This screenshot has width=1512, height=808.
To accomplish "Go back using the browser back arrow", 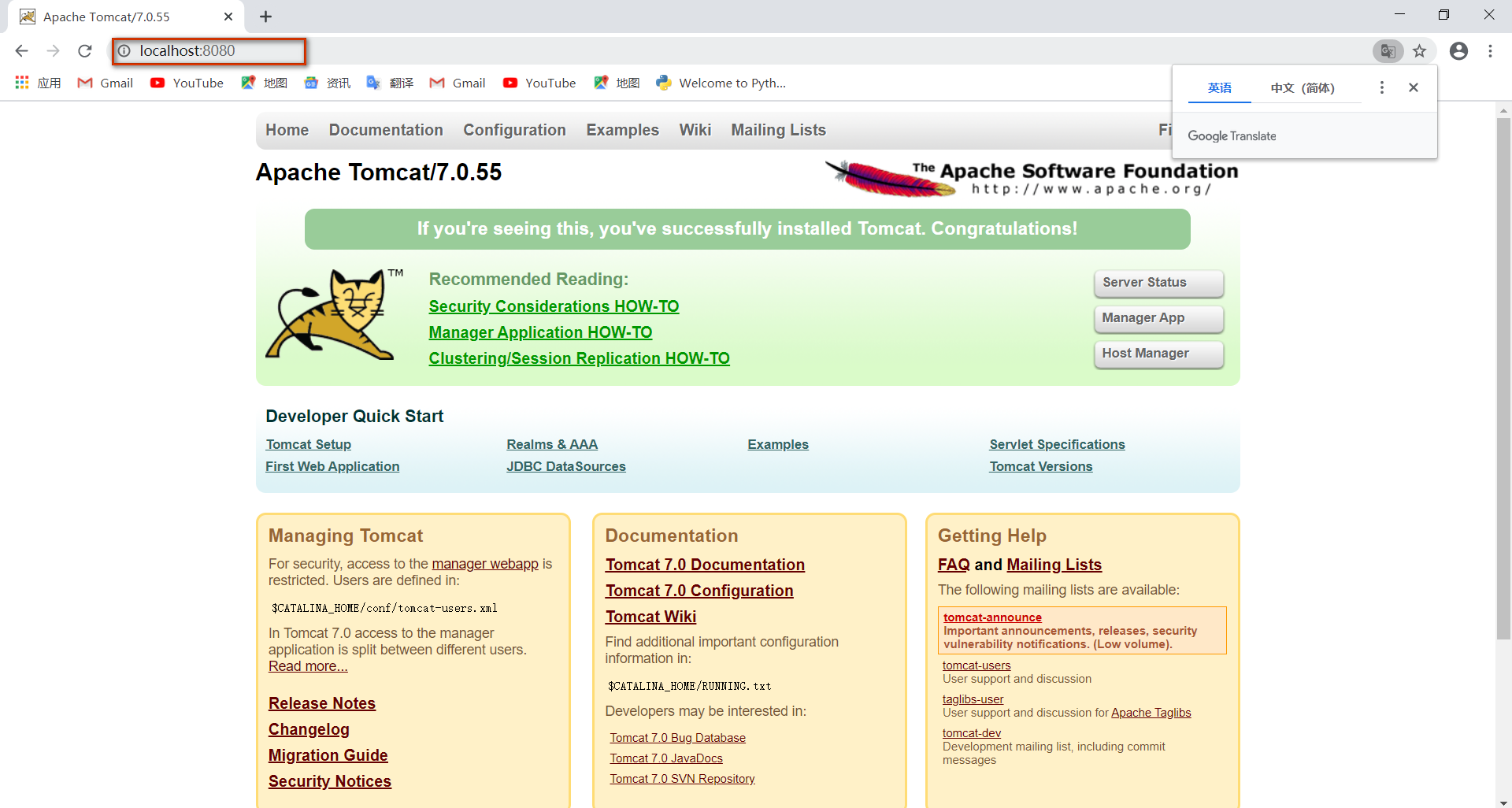I will tap(21, 51).
